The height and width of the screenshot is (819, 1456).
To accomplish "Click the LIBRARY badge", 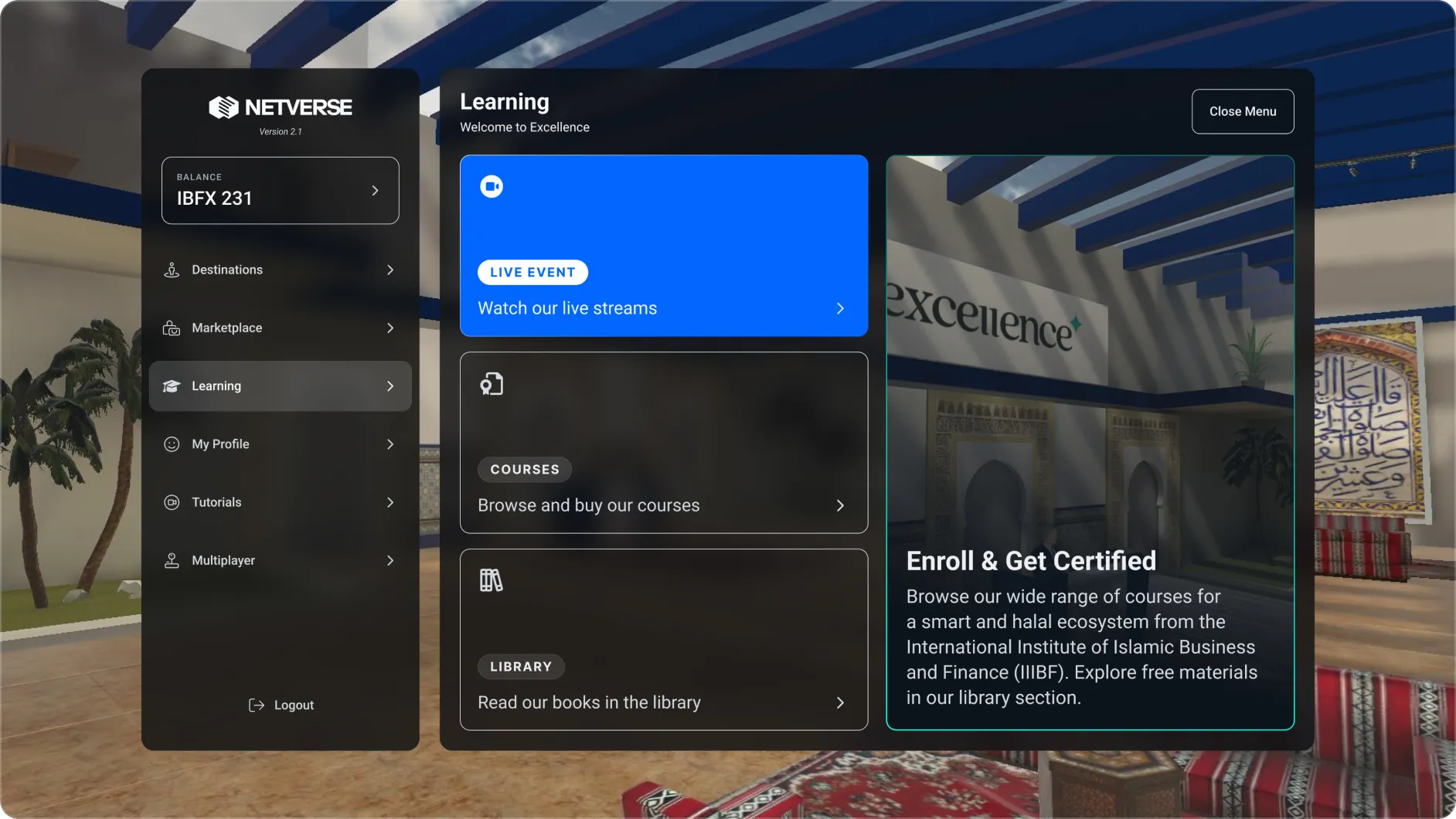I will 521,666.
